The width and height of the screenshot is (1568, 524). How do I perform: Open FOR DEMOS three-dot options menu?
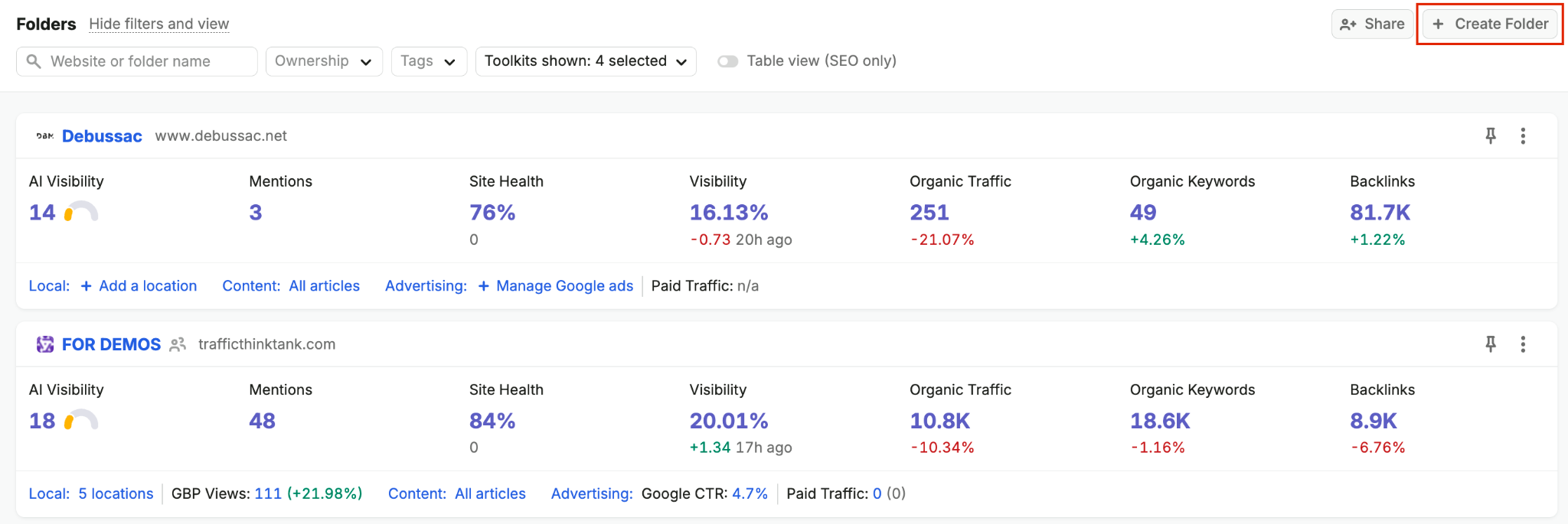coord(1523,344)
